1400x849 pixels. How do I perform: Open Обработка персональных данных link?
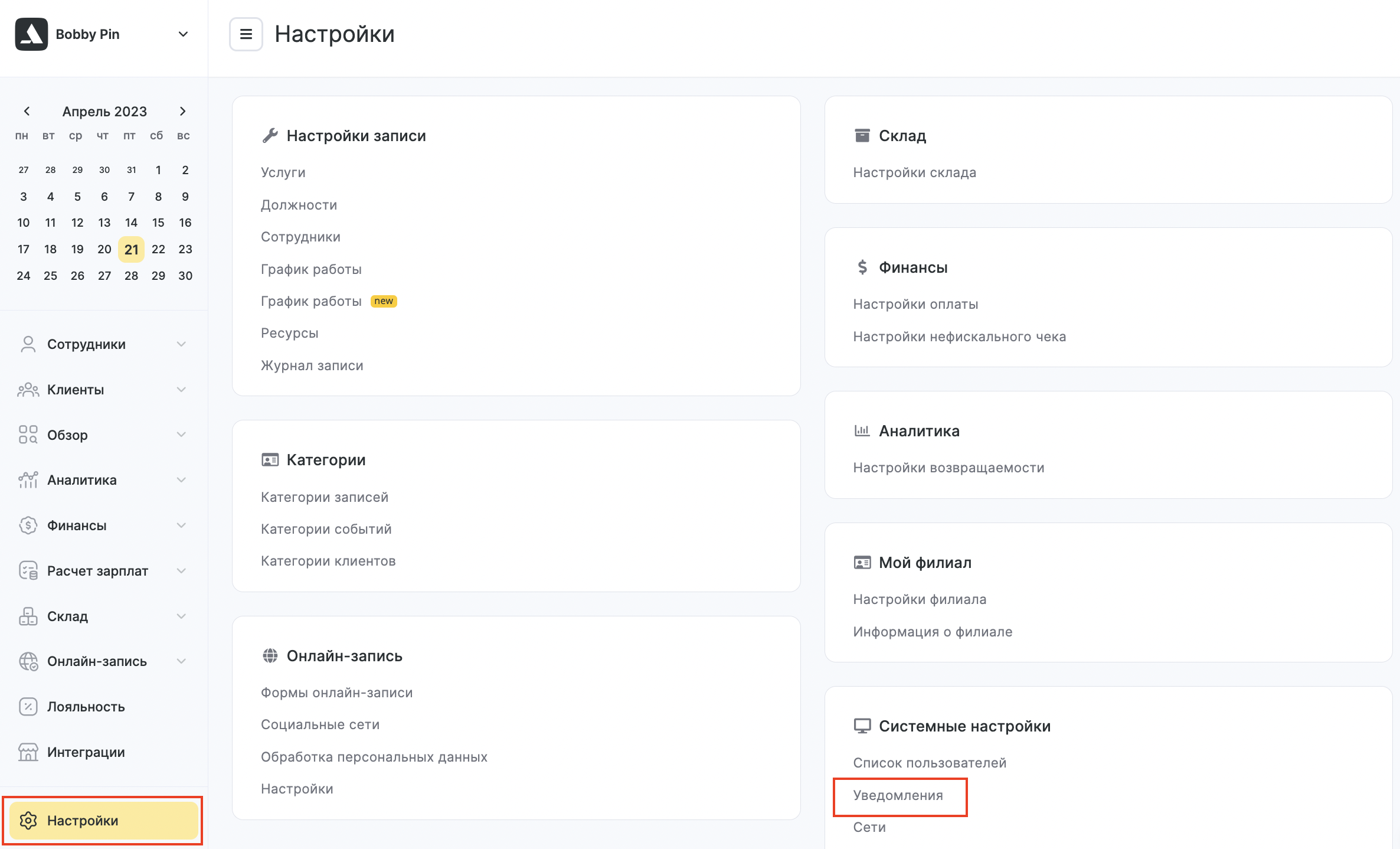click(x=374, y=757)
